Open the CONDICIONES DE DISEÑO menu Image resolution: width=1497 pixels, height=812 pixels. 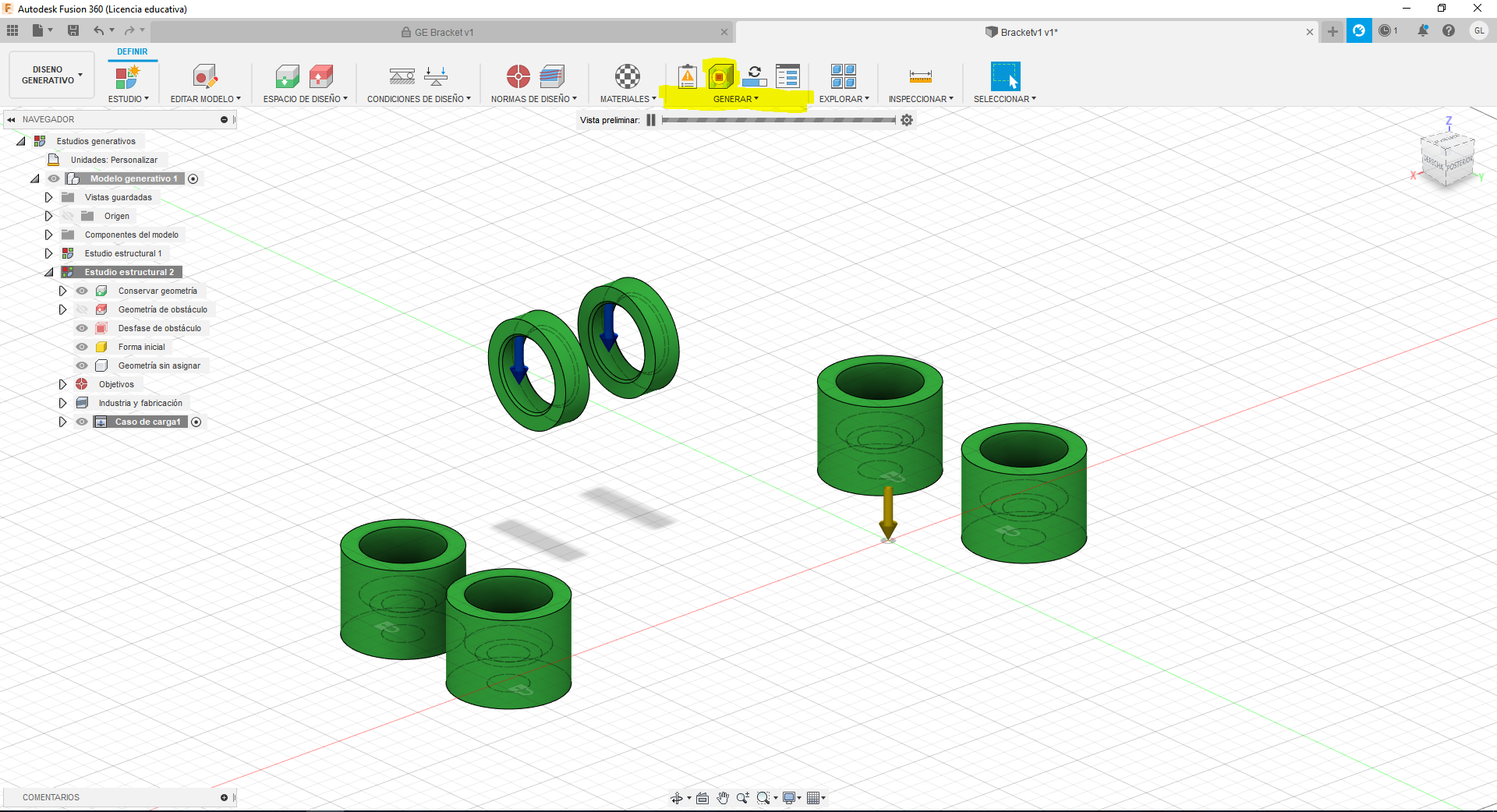pos(419,99)
